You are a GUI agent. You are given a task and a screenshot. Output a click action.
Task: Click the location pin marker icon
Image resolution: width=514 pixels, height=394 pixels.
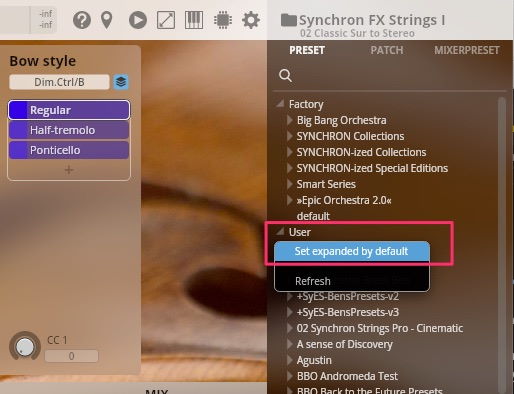[107, 20]
